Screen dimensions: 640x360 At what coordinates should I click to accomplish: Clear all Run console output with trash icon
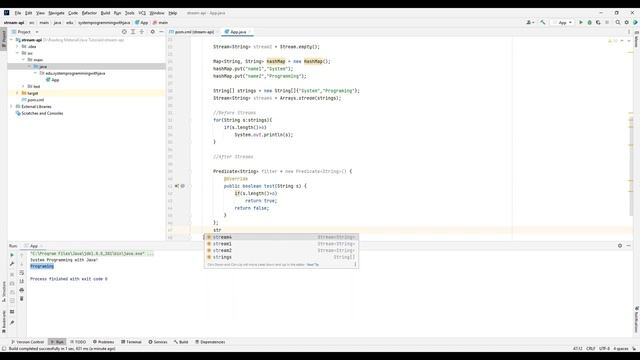pos(22,299)
